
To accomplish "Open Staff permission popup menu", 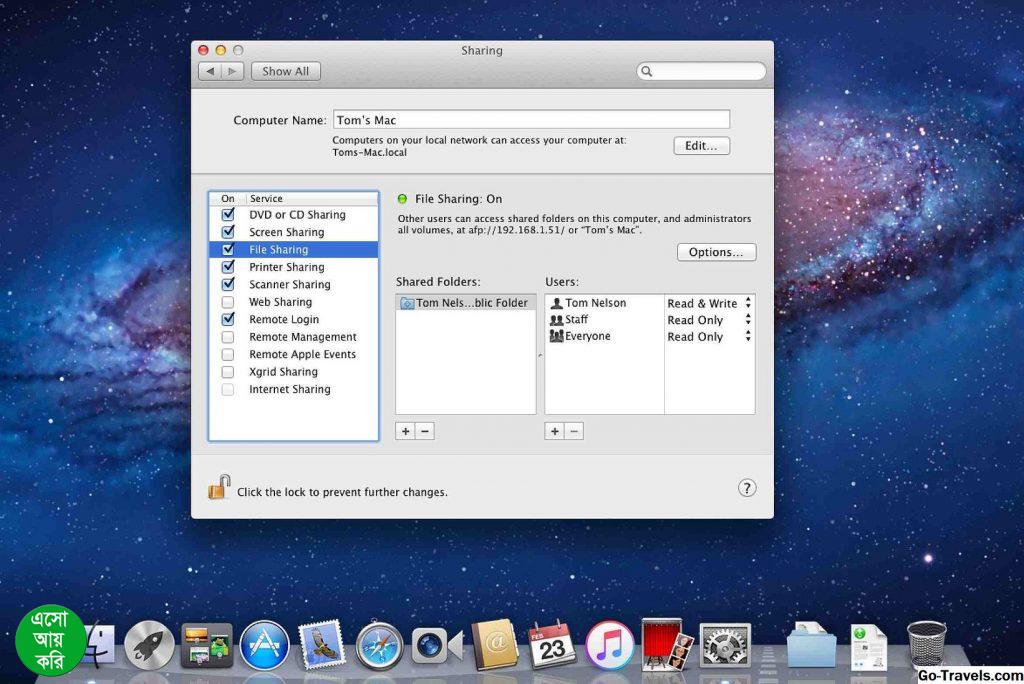I will coord(709,320).
